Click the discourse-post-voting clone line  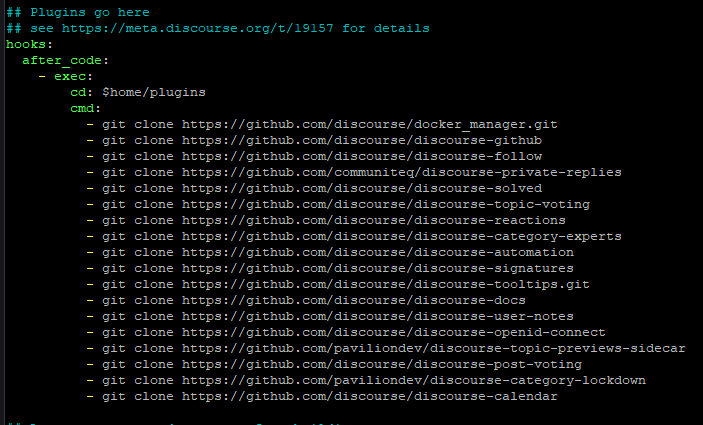(x=334, y=364)
